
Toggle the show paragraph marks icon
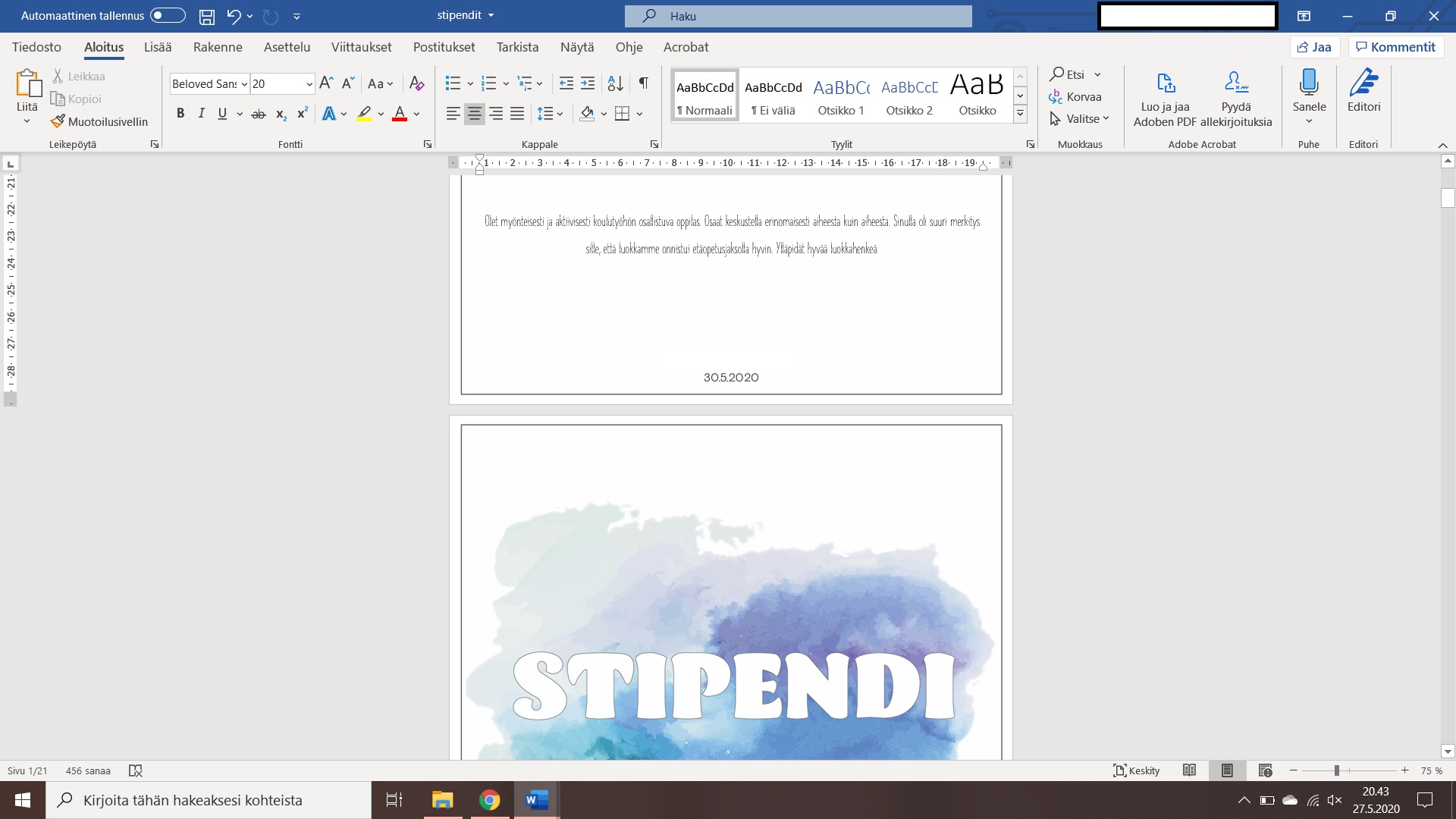643,83
